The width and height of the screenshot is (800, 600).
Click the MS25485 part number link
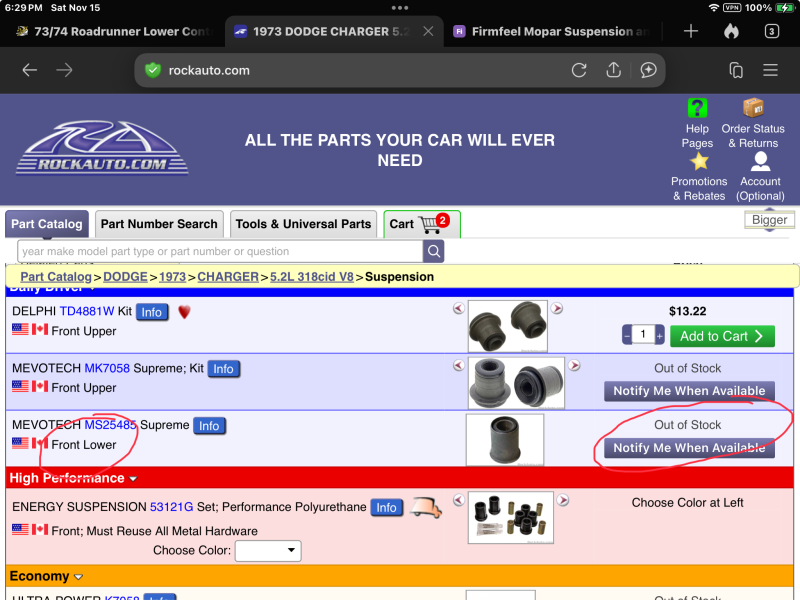click(x=110, y=425)
